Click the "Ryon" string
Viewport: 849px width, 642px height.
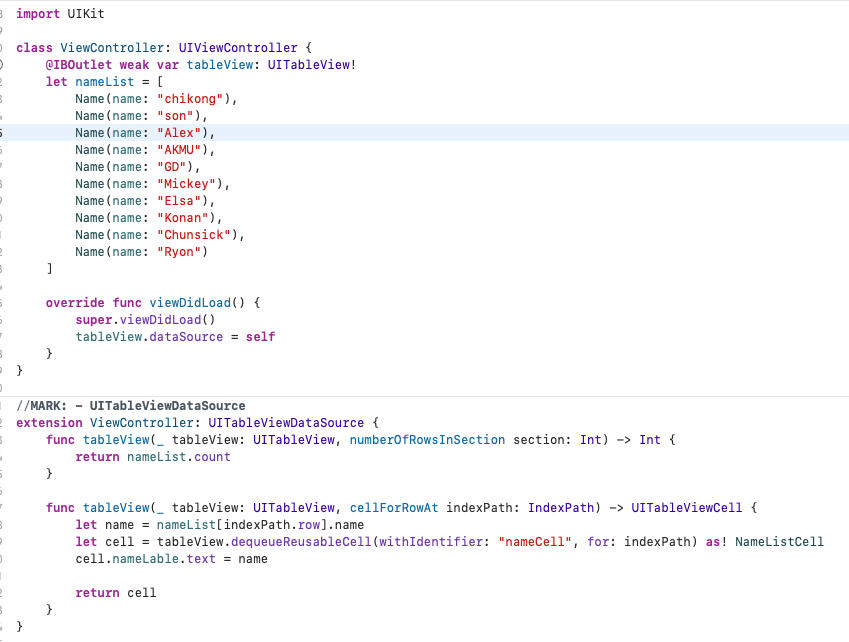(x=179, y=252)
